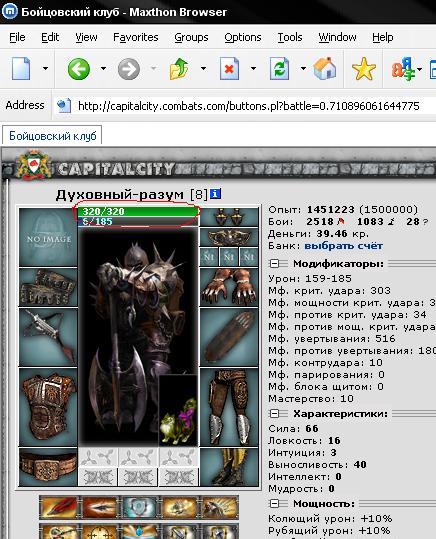Open dropdown arrow beside Back button
This screenshot has height=539, width=436.
pyautogui.click(x=103, y=68)
